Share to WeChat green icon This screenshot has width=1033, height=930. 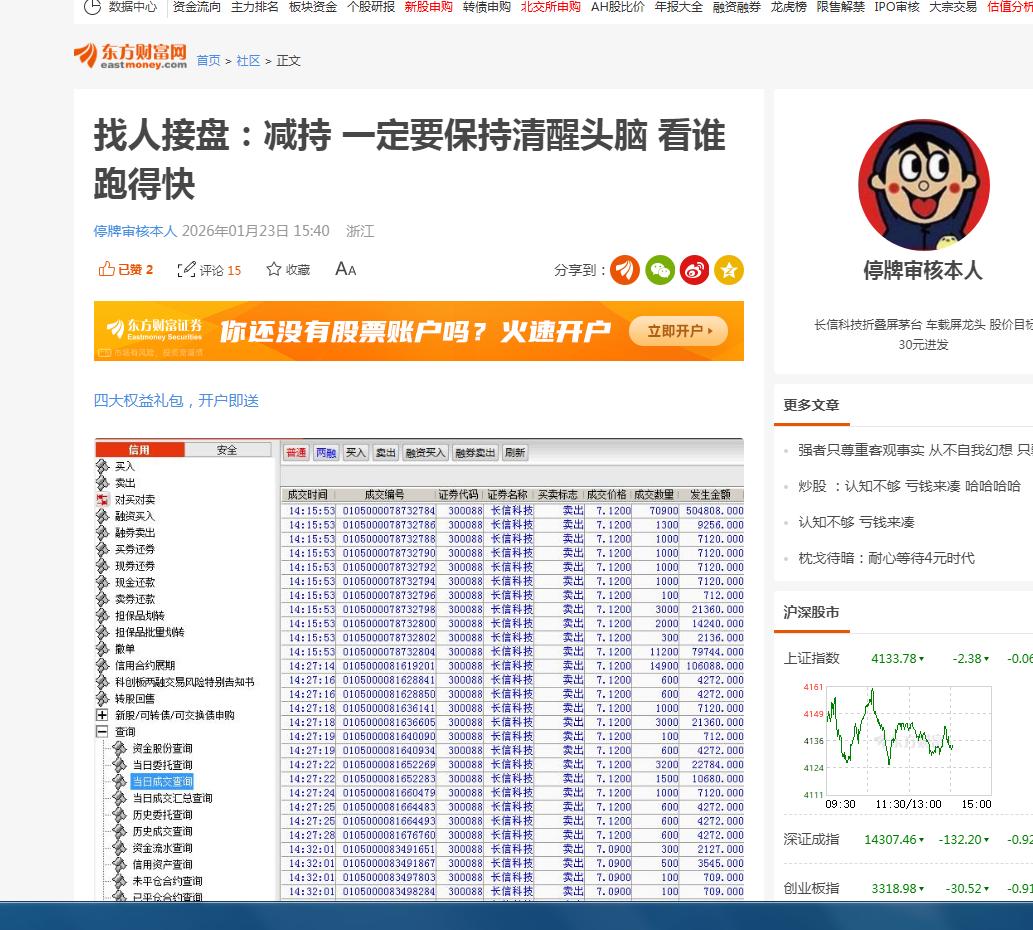(659, 270)
